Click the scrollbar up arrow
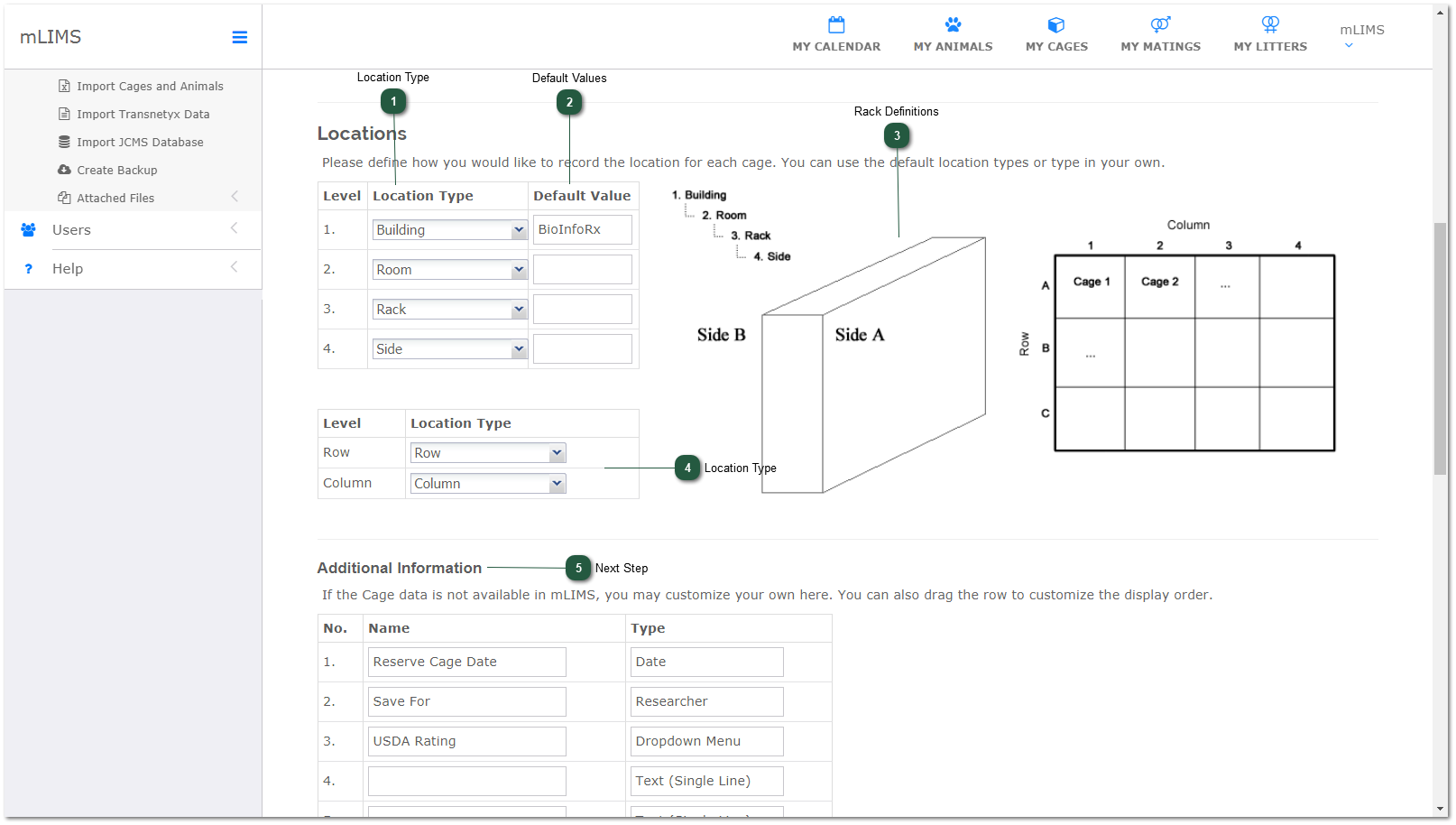 tap(1441, 13)
